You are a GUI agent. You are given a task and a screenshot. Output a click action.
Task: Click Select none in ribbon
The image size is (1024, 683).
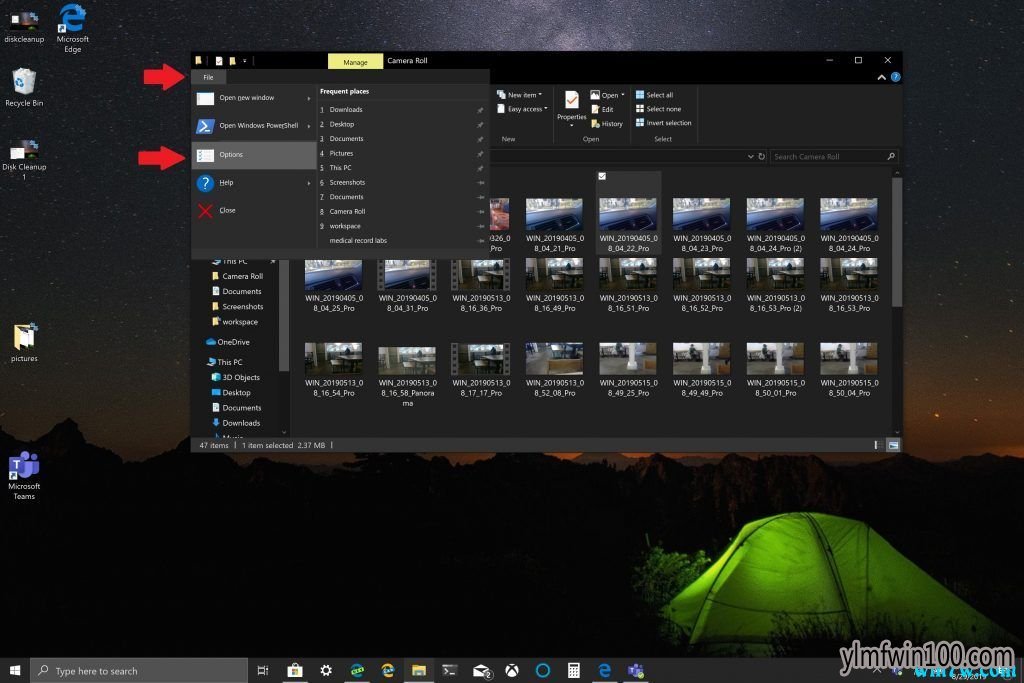[x=658, y=109]
